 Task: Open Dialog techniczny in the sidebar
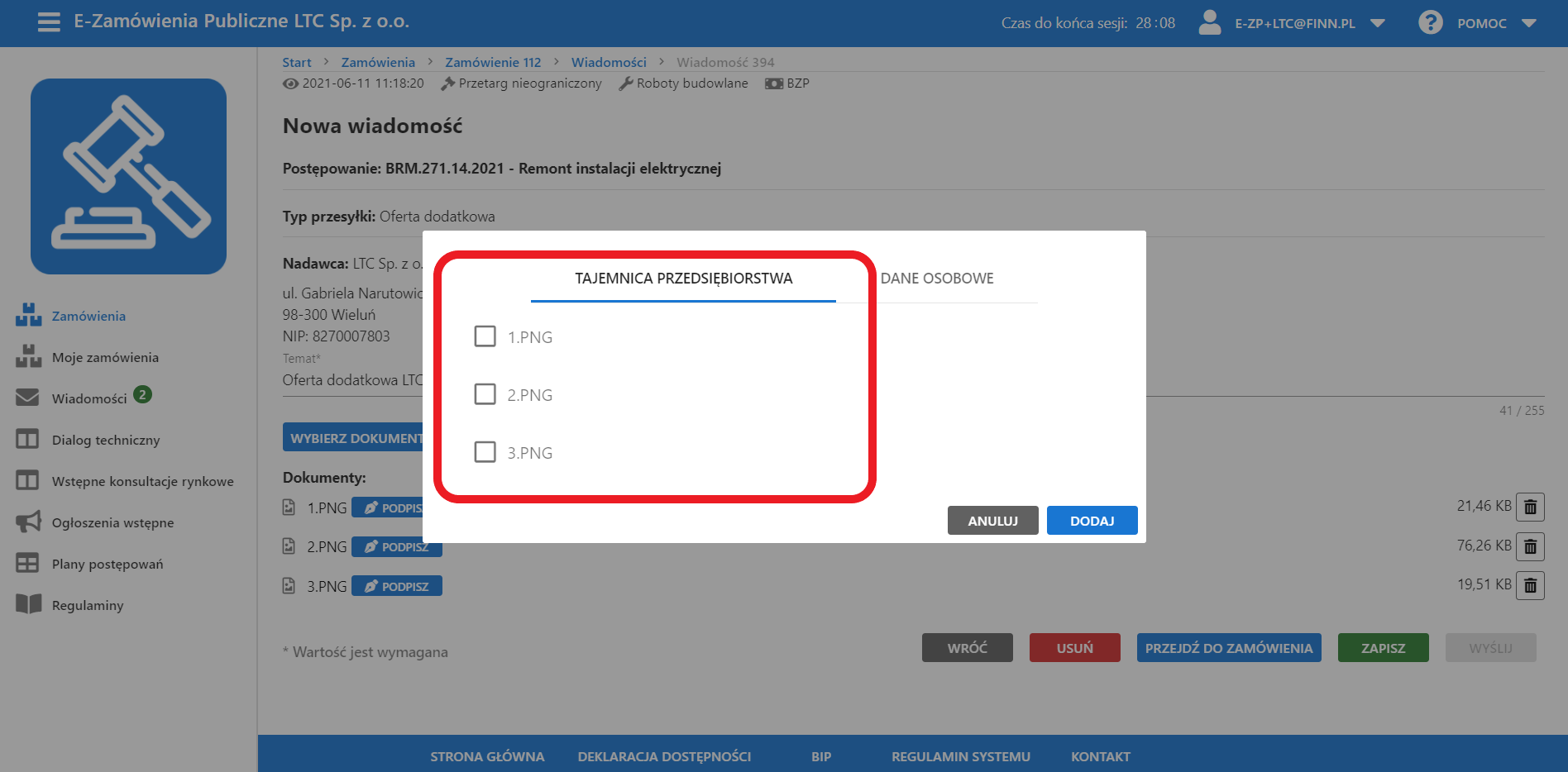106,440
